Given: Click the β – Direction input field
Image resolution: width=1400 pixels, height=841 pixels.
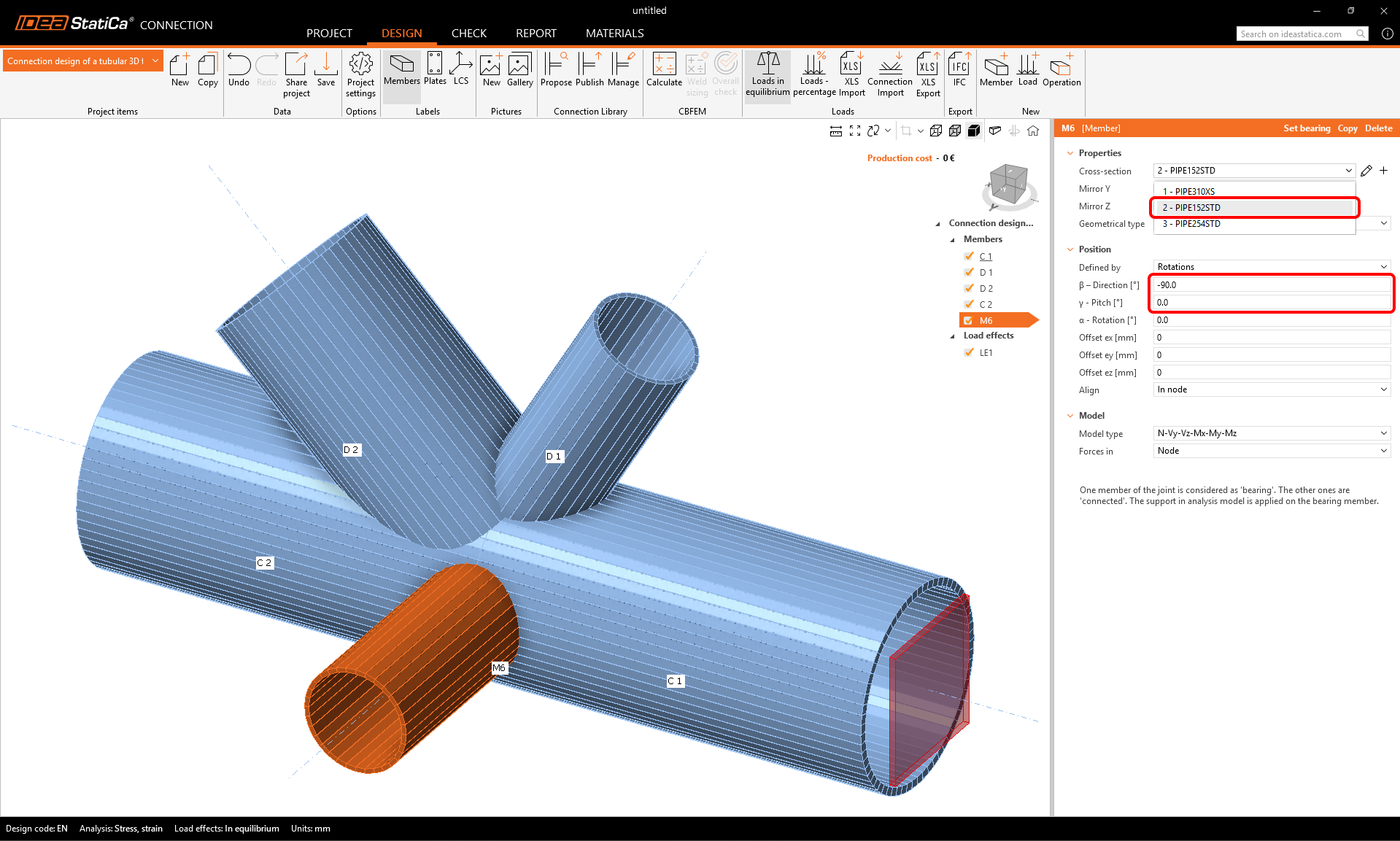Looking at the screenshot, I should point(1271,285).
